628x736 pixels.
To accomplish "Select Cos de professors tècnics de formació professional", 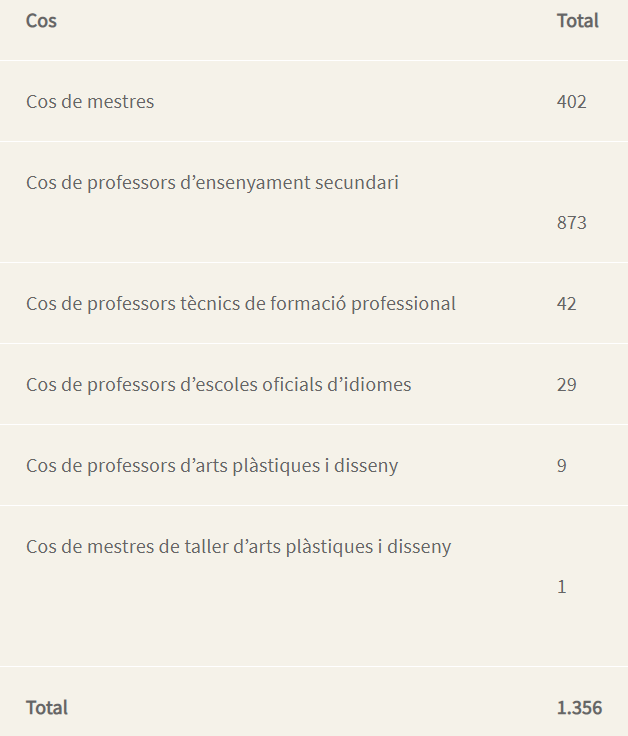I will click(x=241, y=304).
